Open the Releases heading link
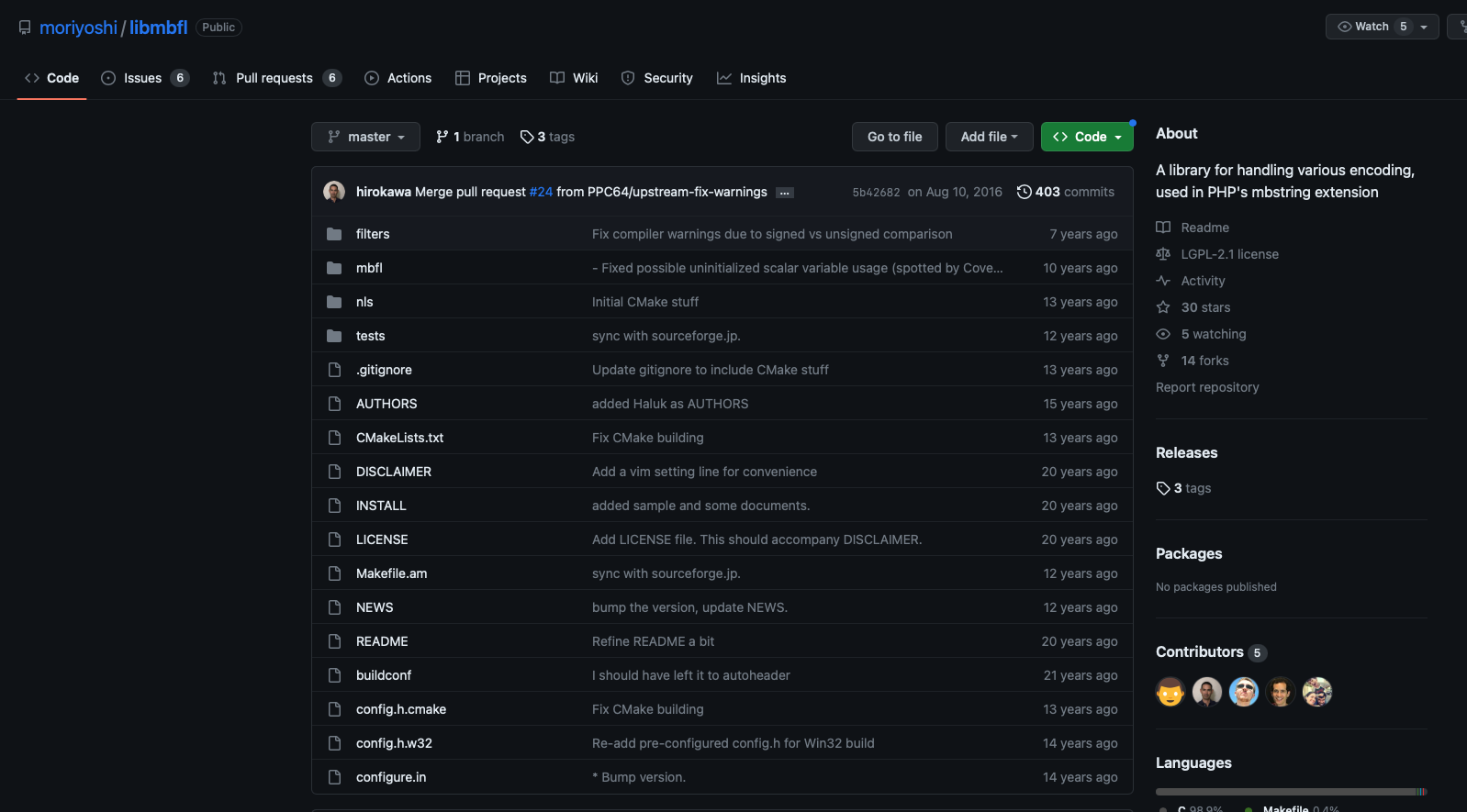Image resolution: width=1467 pixels, height=812 pixels. [1186, 452]
